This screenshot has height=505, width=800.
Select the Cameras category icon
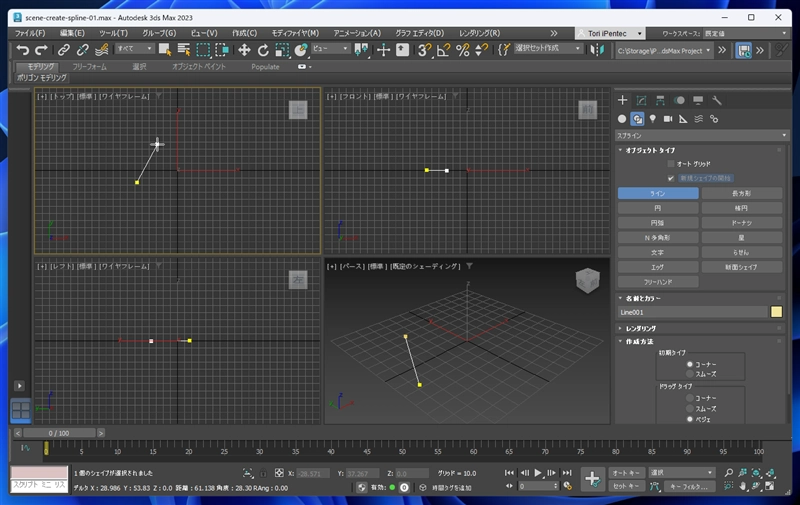click(x=668, y=119)
